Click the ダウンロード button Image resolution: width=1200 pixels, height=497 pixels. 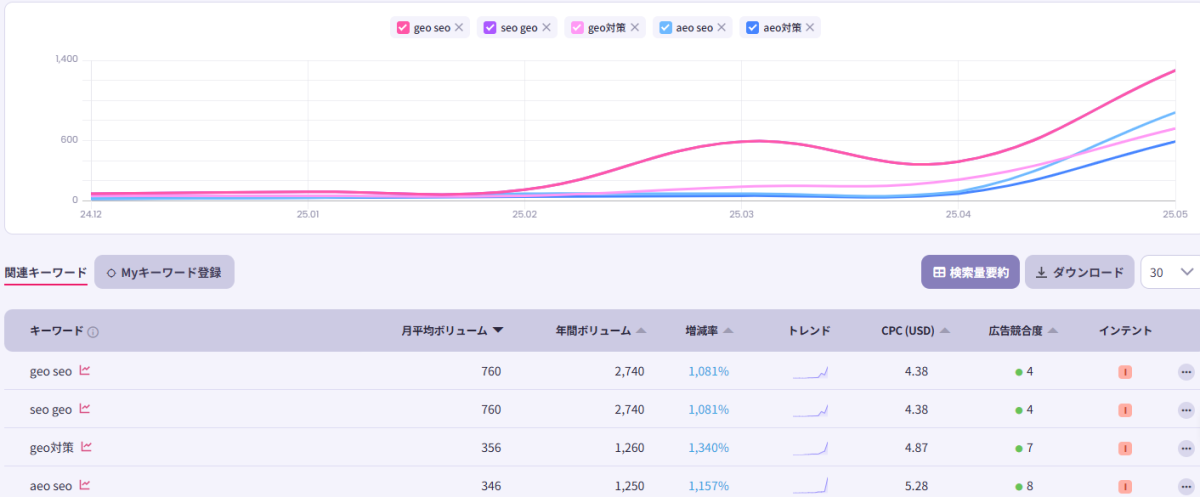(1079, 272)
